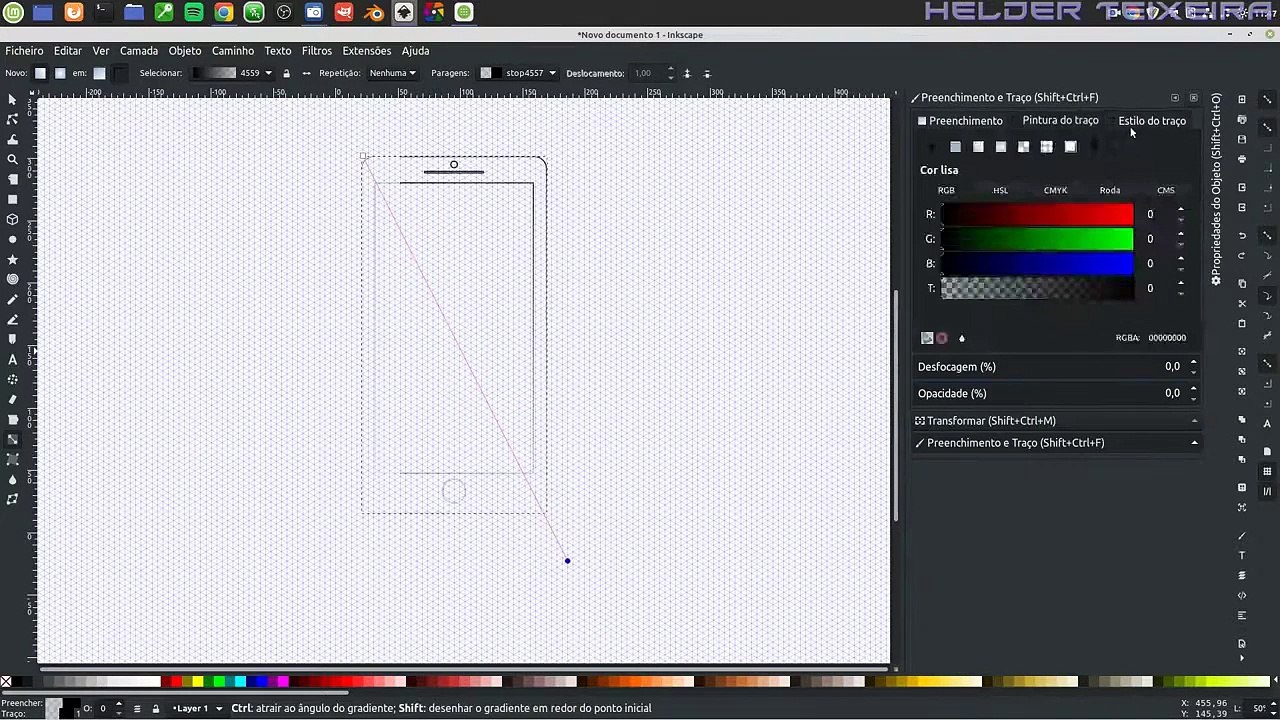Click the Undo icon in right toolbar

(1242, 235)
